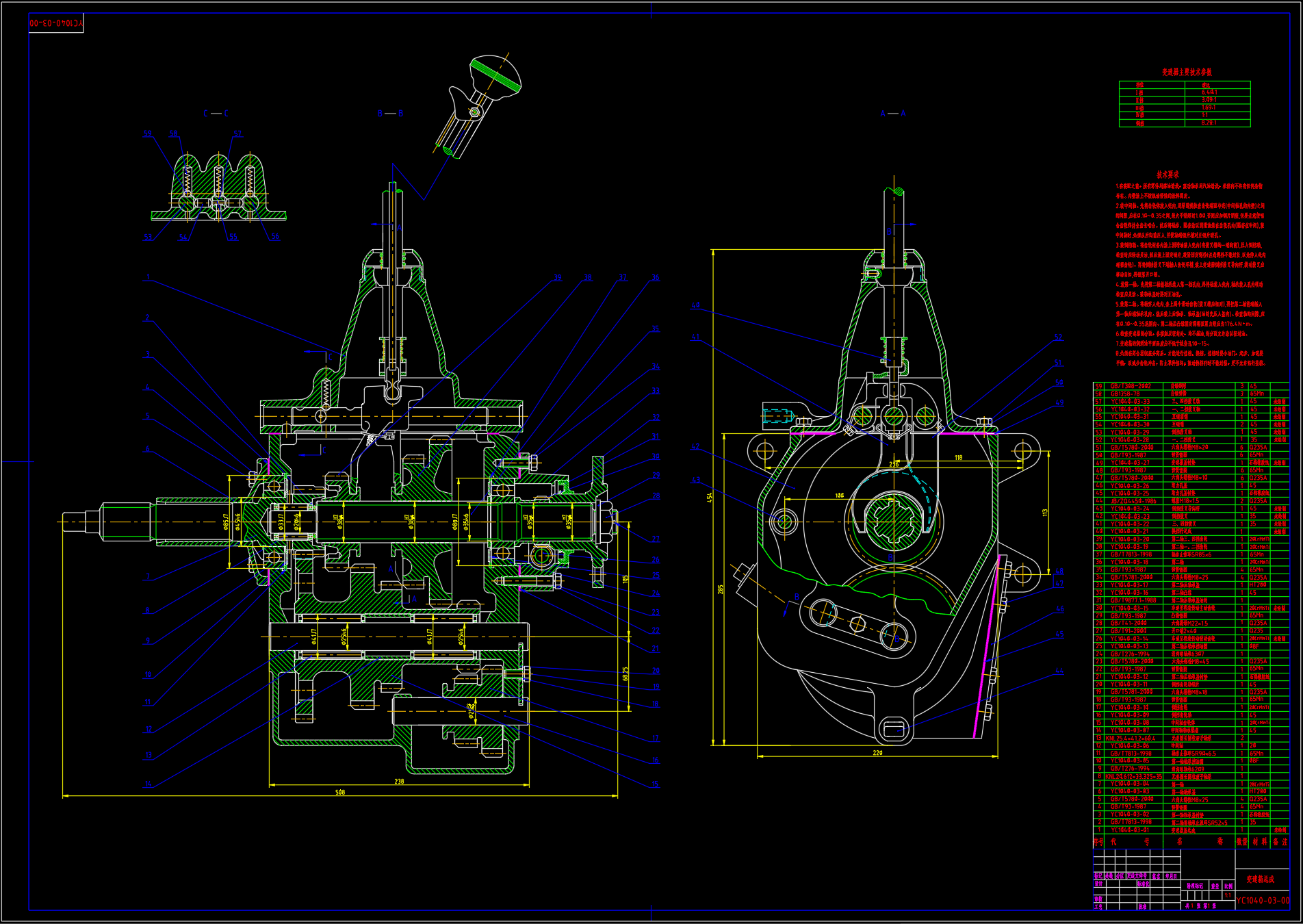Select the 6.40:1 ratio cell

coord(1209,92)
